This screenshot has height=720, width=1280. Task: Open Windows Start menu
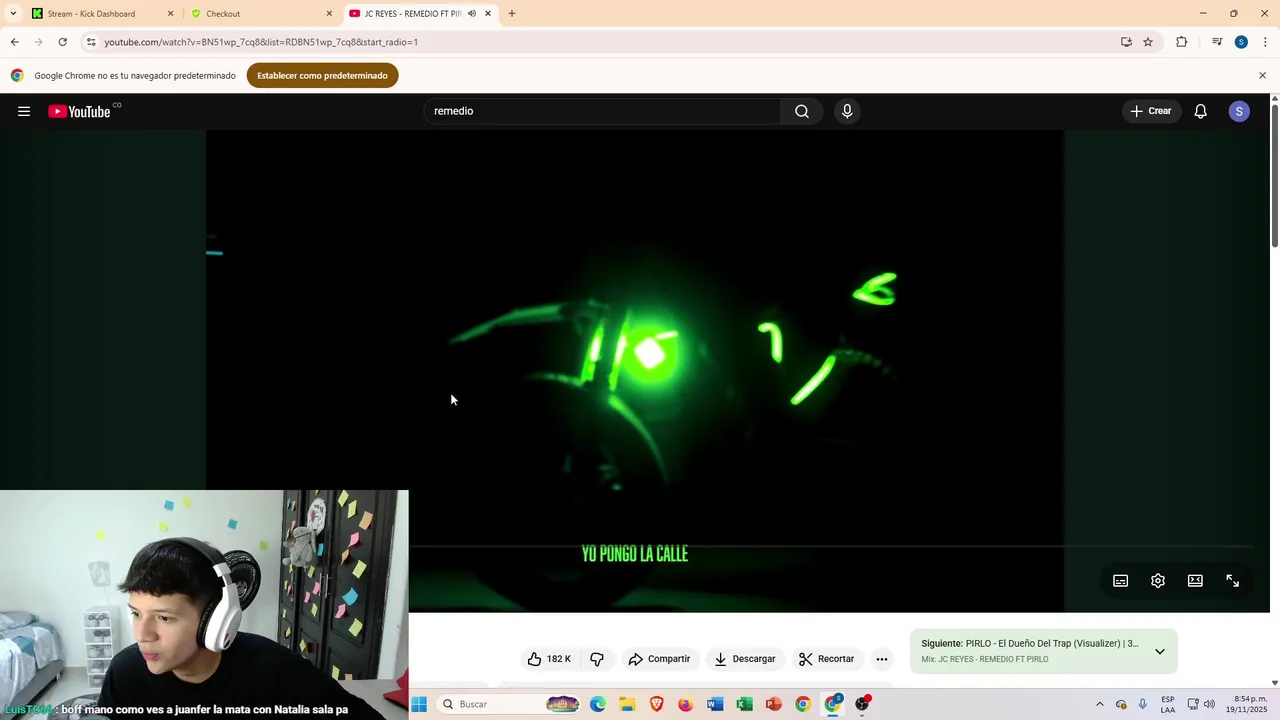pos(419,704)
